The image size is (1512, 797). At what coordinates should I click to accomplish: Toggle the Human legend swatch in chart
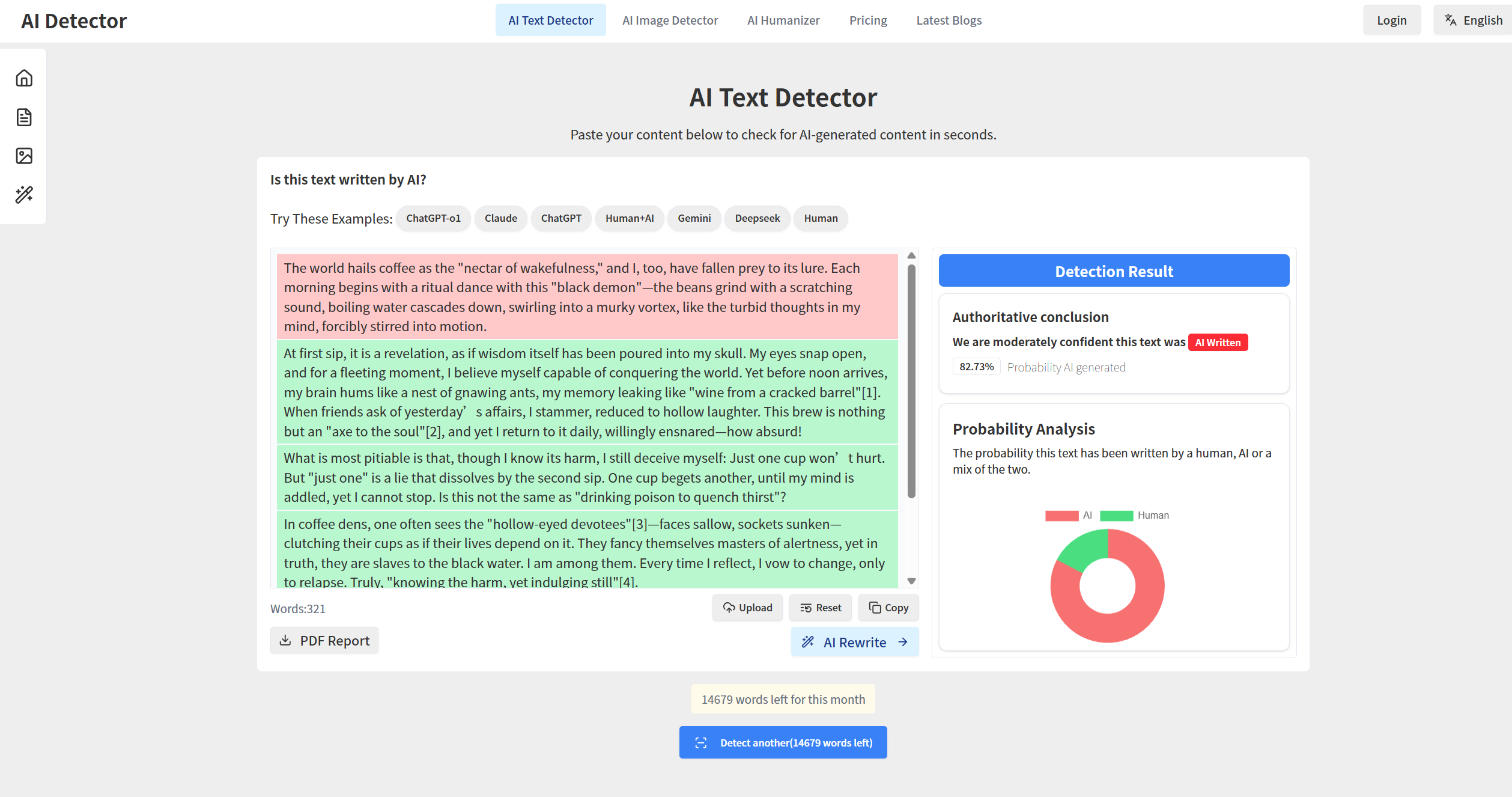pyautogui.click(x=1116, y=516)
